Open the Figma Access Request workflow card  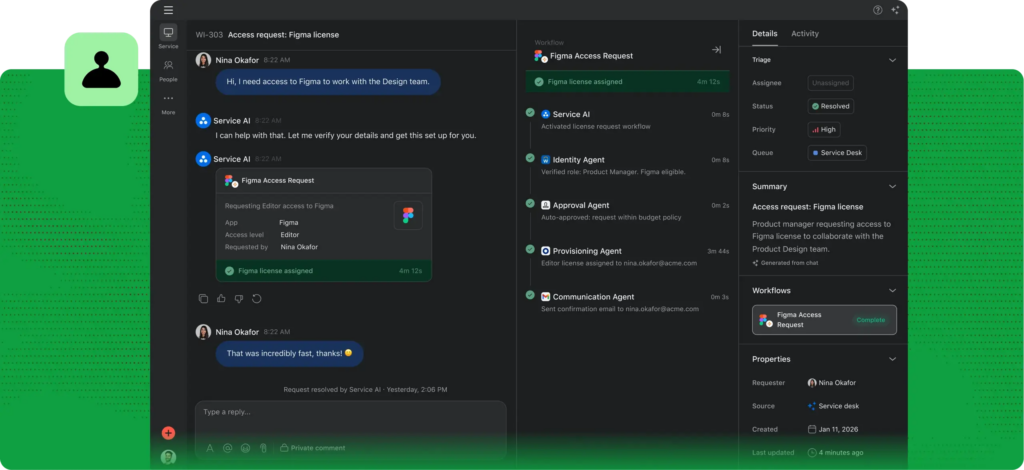coord(824,320)
